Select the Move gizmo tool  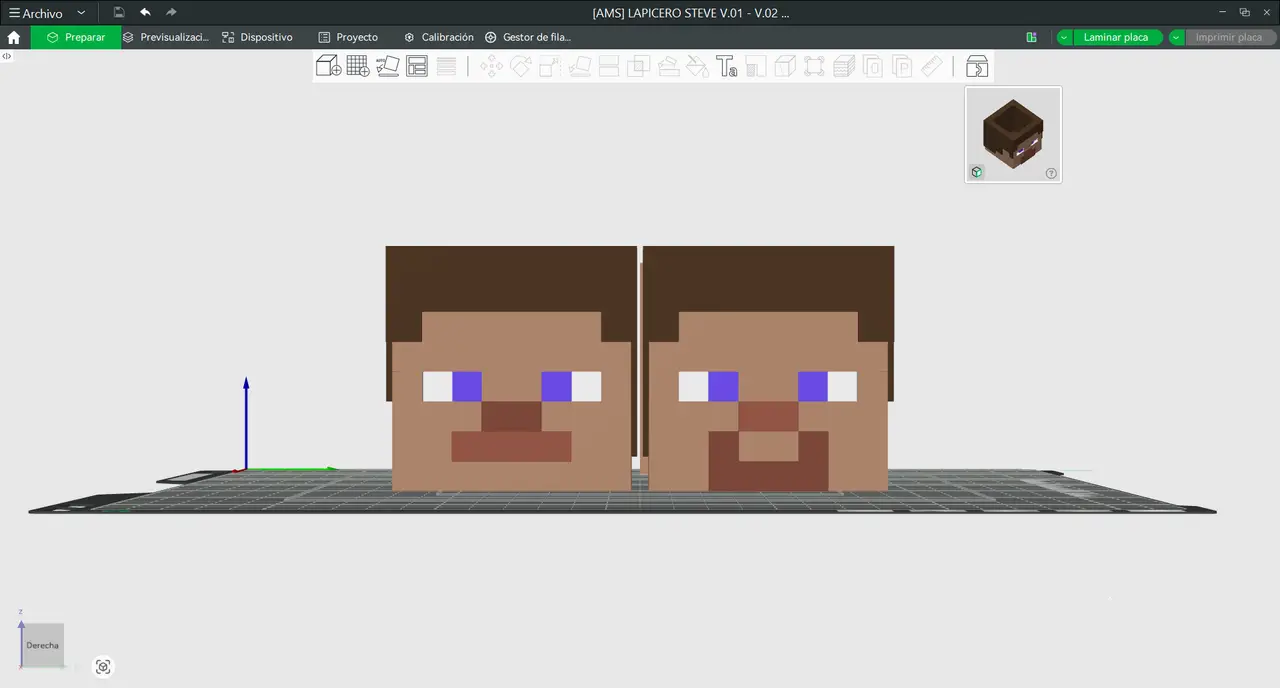point(491,66)
